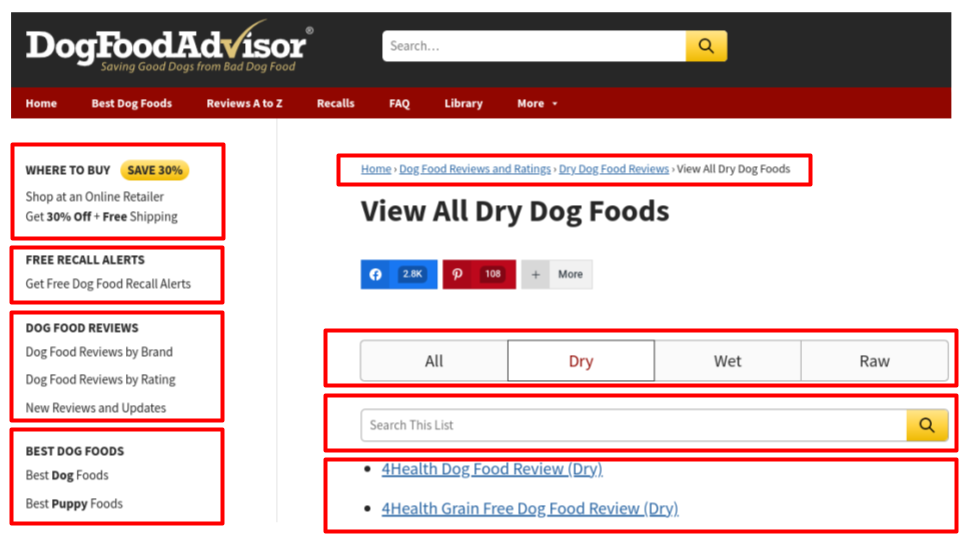
Task: Click the Search This List magnifier button
Action: (x=927, y=425)
